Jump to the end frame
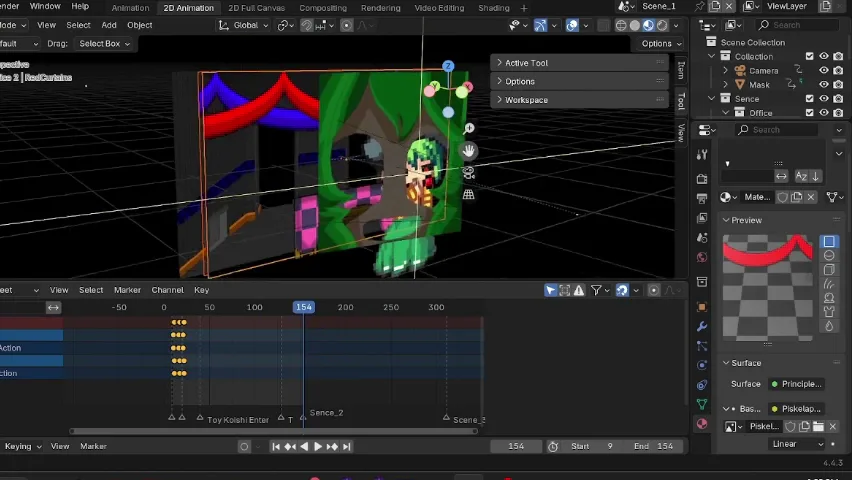Screen dimensions: 852x480 346,447
